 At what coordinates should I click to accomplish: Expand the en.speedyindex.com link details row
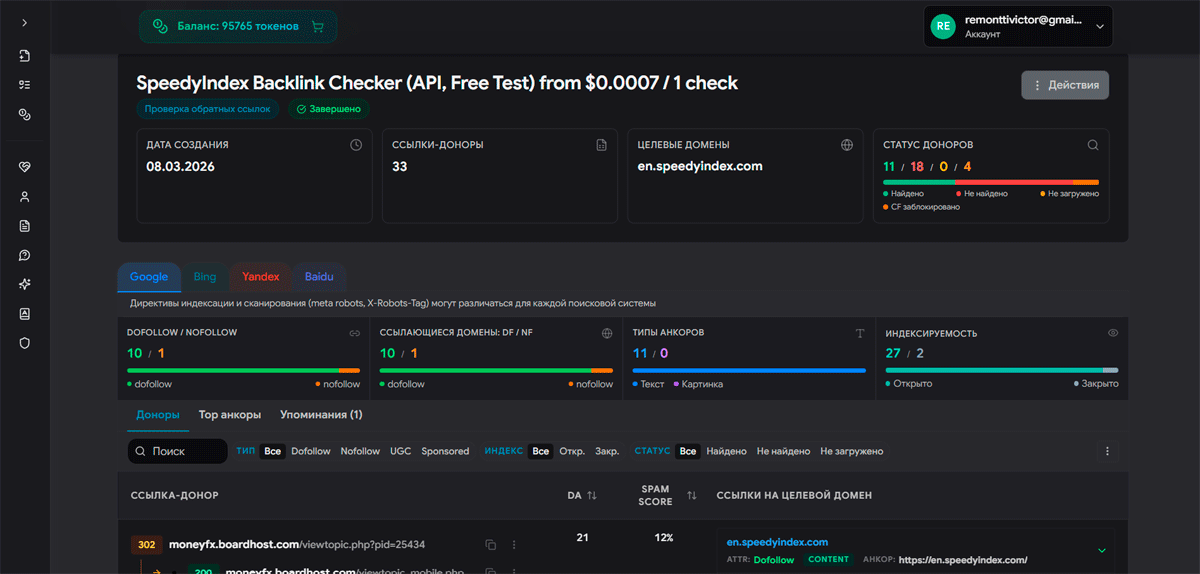click(x=1102, y=550)
